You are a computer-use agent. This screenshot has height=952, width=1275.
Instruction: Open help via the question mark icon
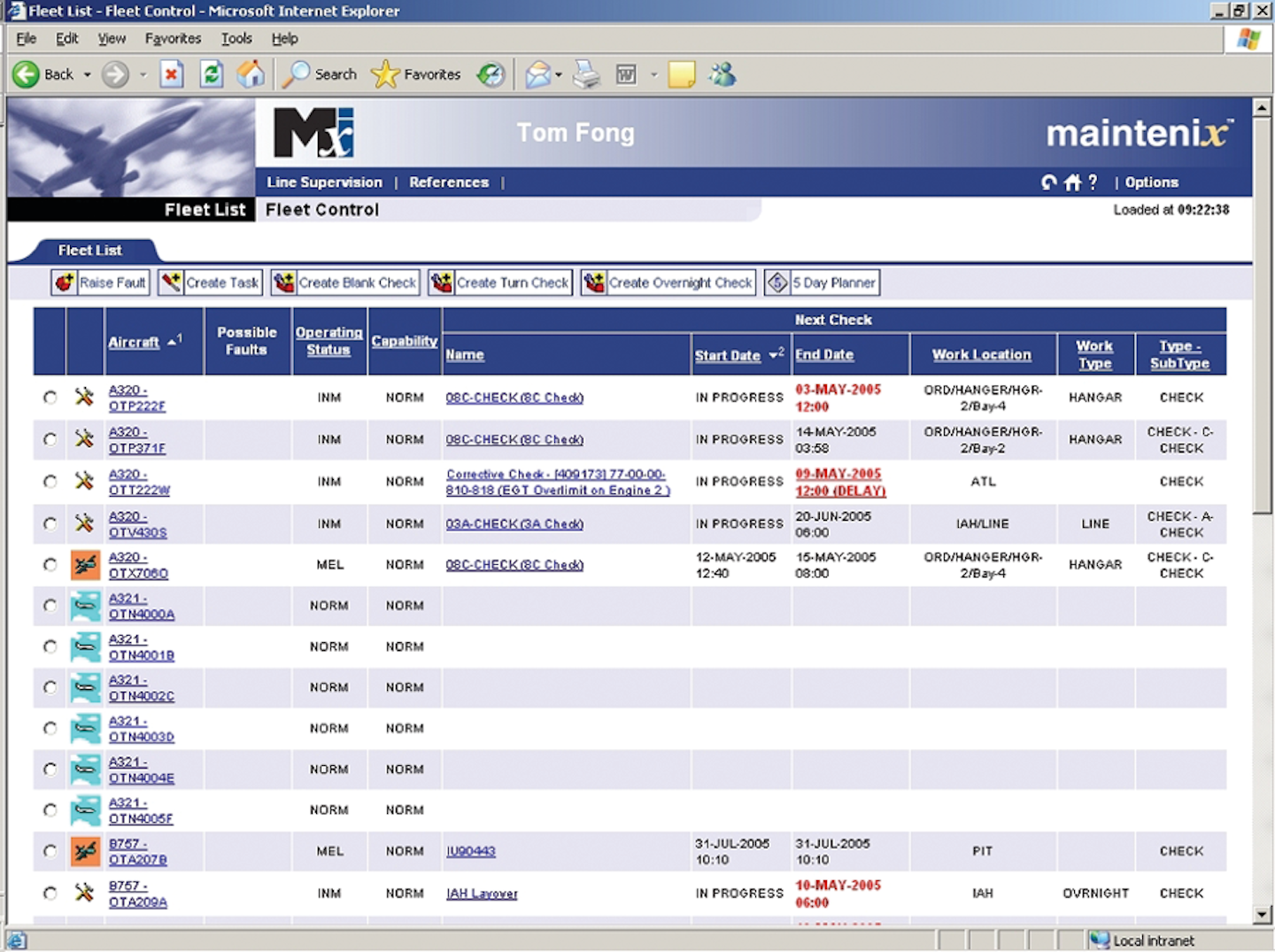[1093, 182]
